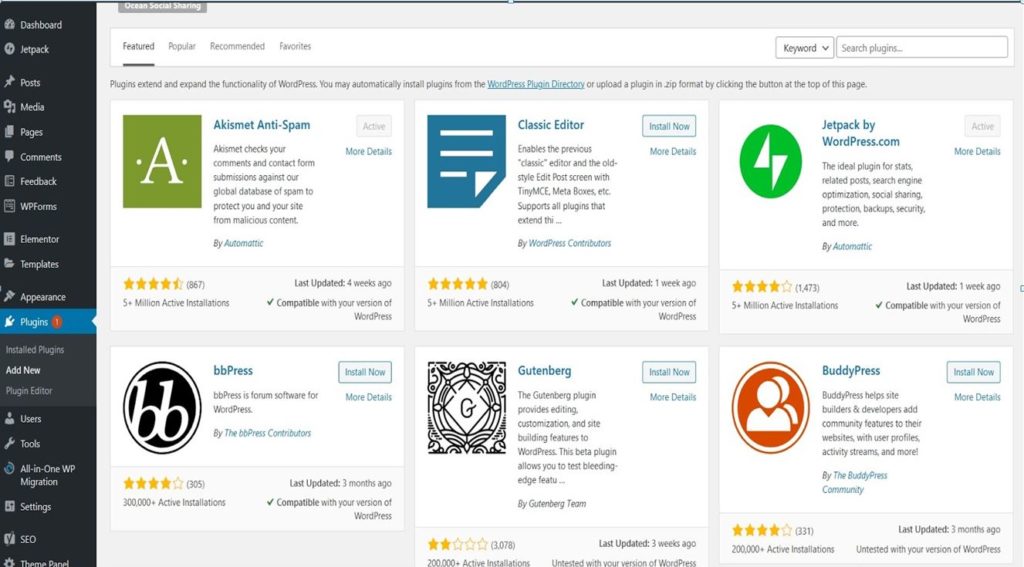Image resolution: width=1024 pixels, height=567 pixels.
Task: Select Add New in Plugins submenu
Action: click(23, 370)
